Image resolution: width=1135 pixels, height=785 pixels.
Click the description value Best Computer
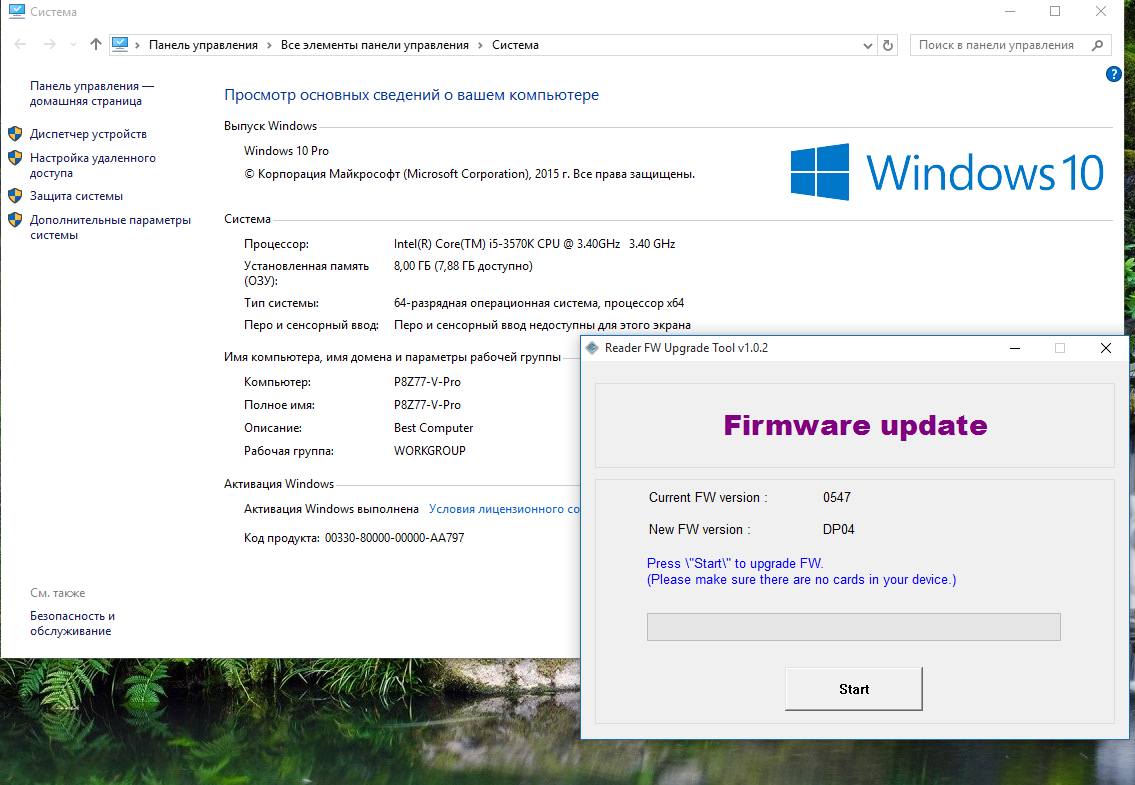tap(433, 428)
